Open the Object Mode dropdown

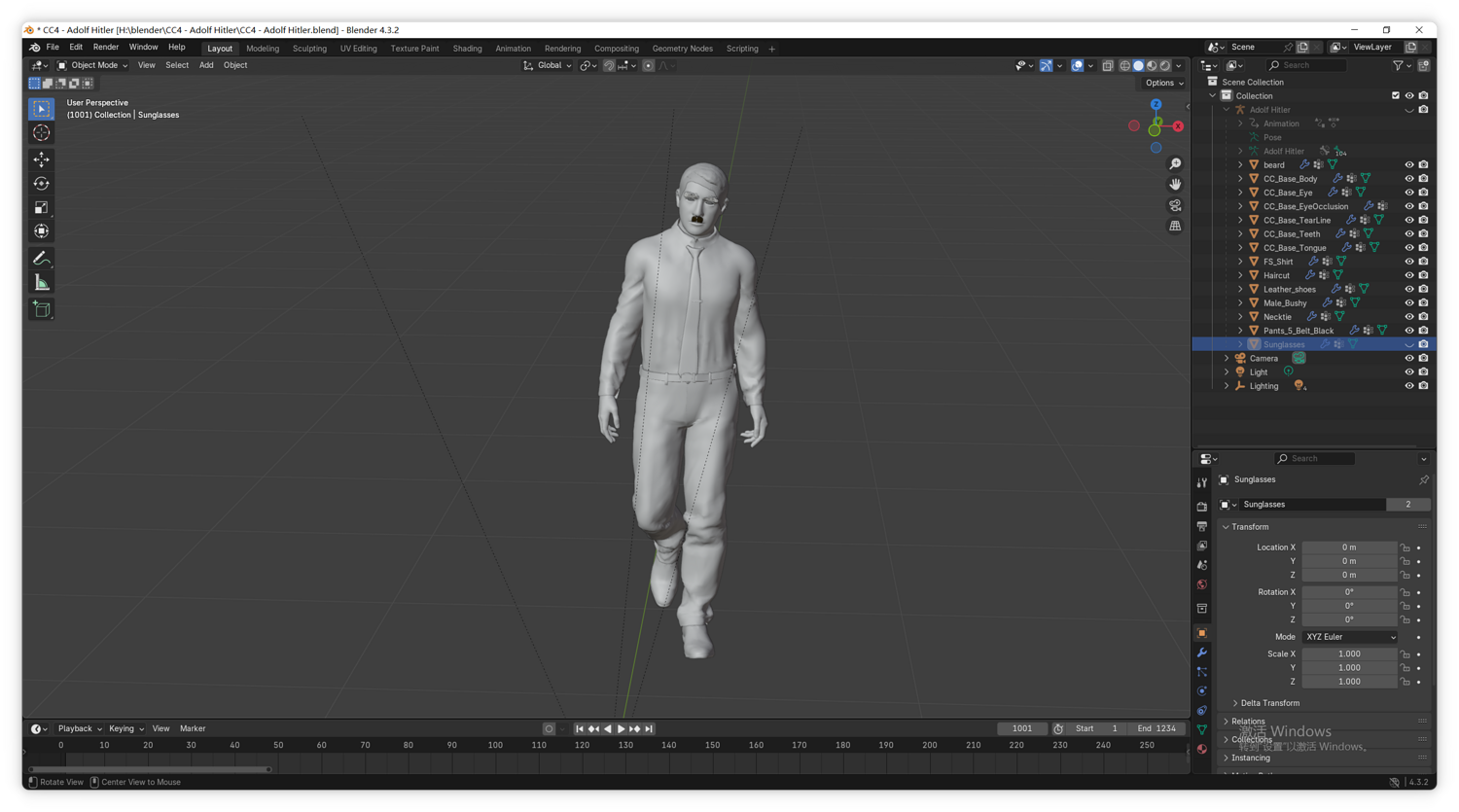pyautogui.click(x=92, y=66)
